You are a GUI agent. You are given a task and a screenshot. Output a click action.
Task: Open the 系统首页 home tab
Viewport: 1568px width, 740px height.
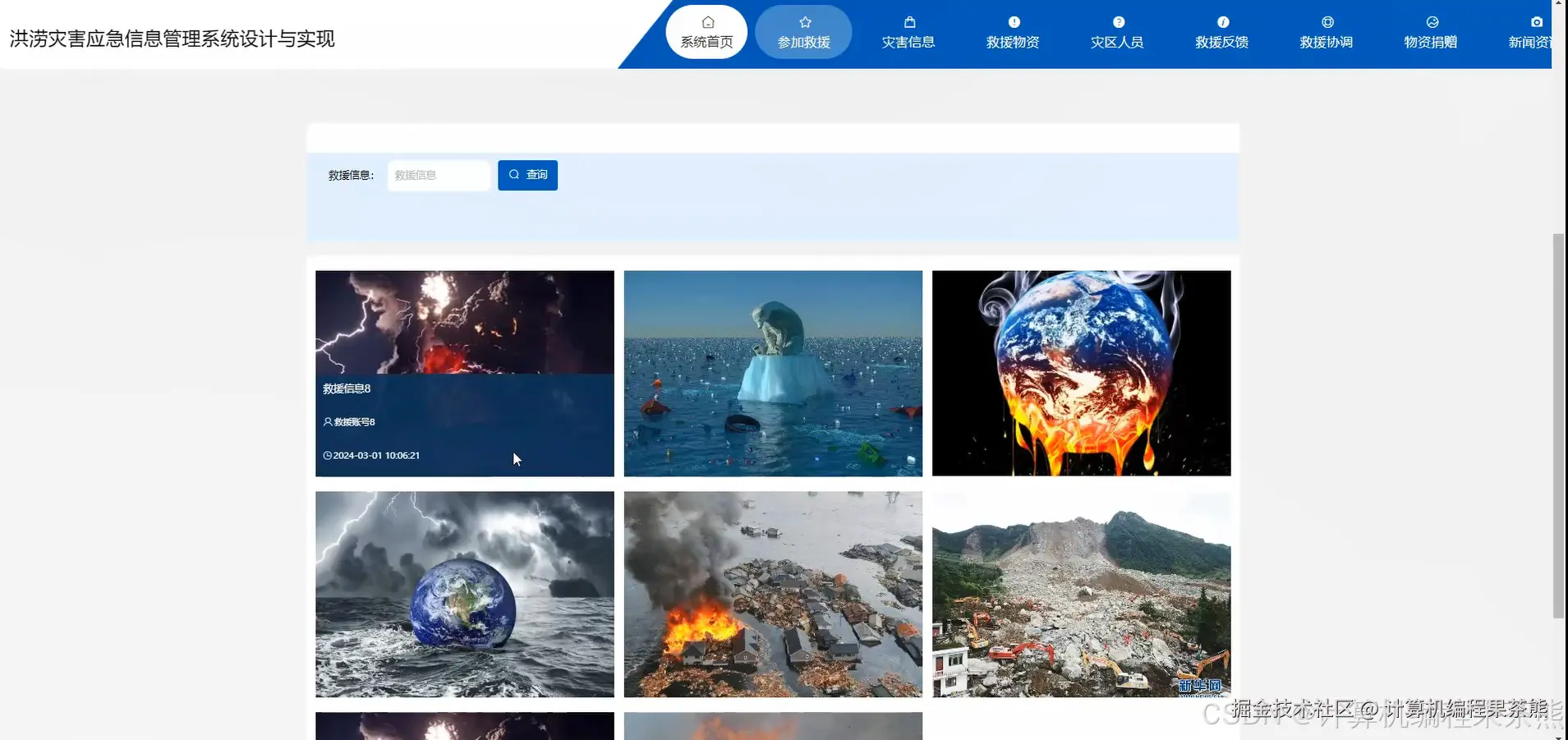[x=706, y=33]
